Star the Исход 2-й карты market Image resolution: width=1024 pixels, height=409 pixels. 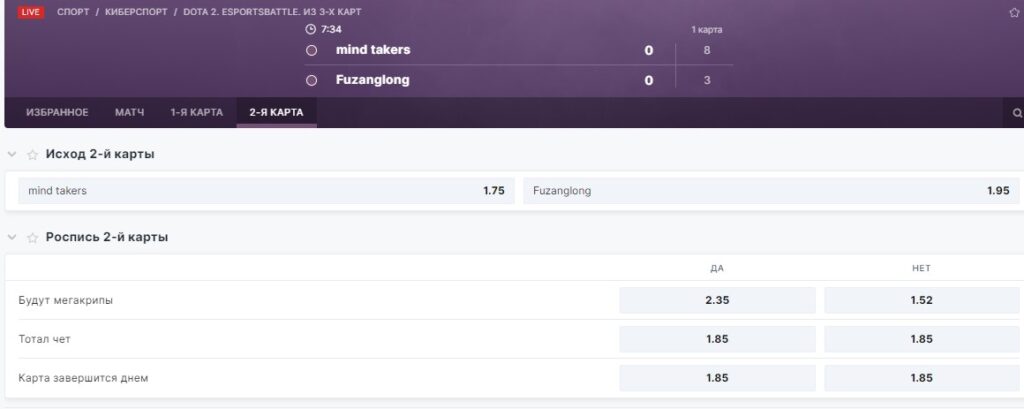pyautogui.click(x=32, y=155)
